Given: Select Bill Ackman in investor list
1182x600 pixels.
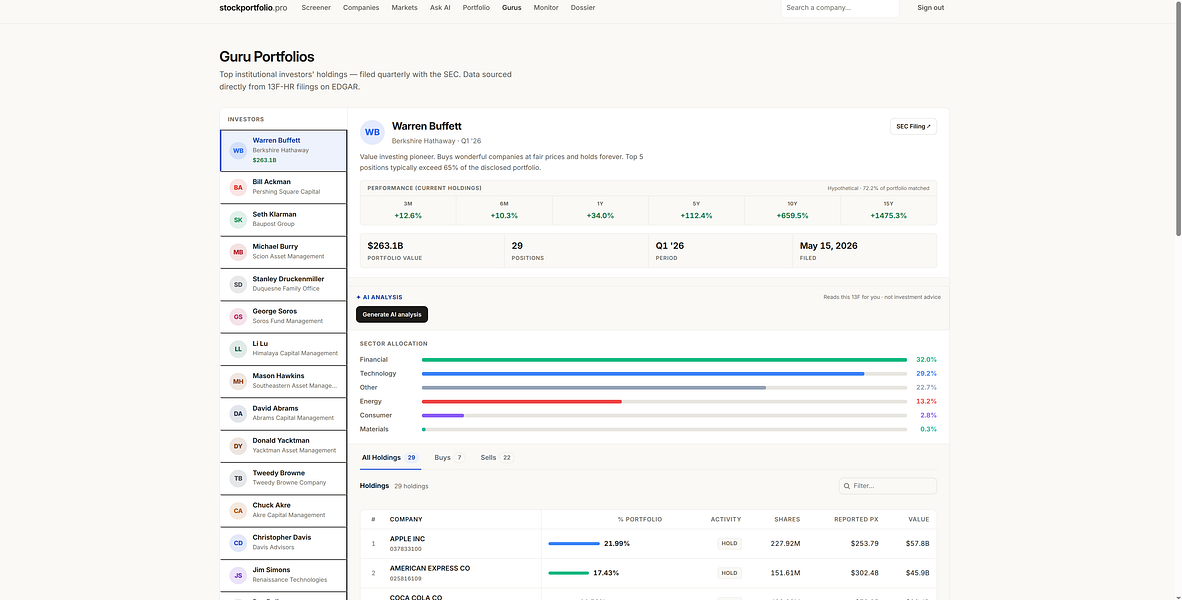Looking at the screenshot, I should coord(283,187).
